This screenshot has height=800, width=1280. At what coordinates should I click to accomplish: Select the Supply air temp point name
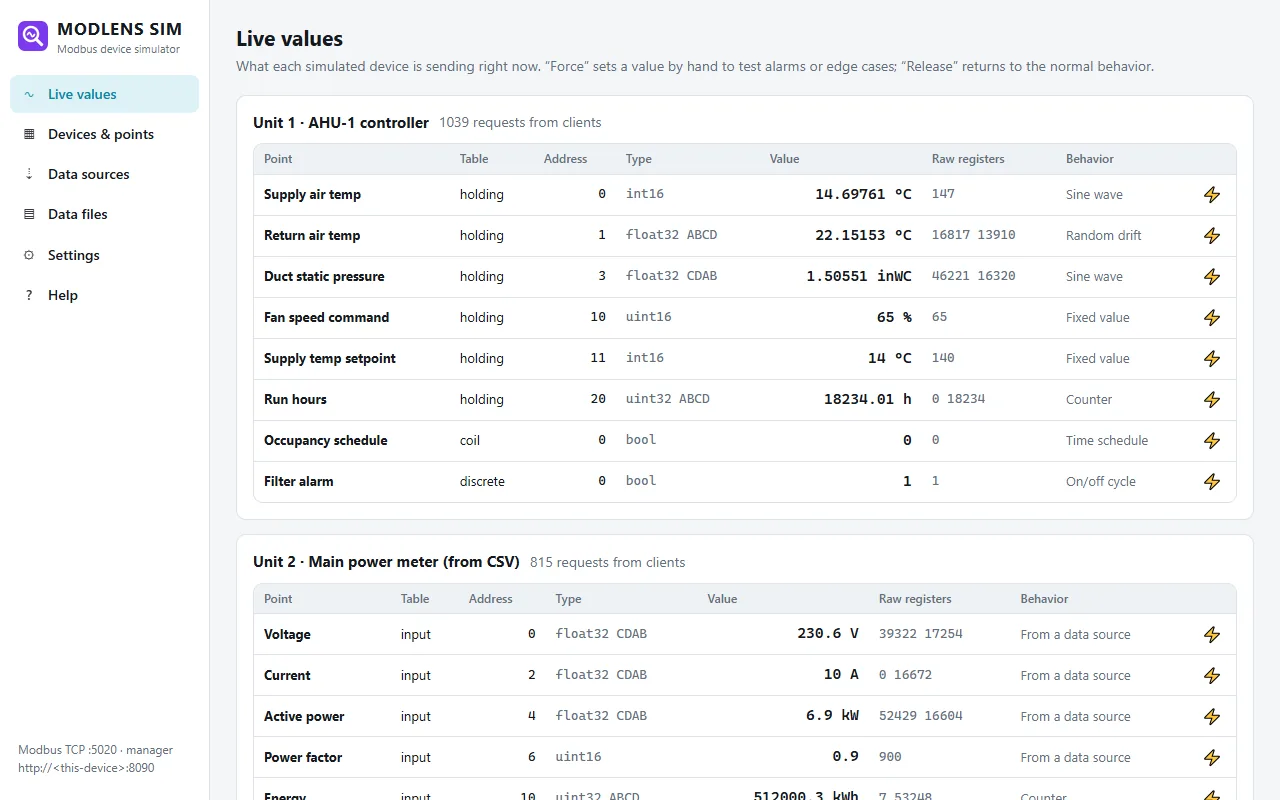pos(312,195)
